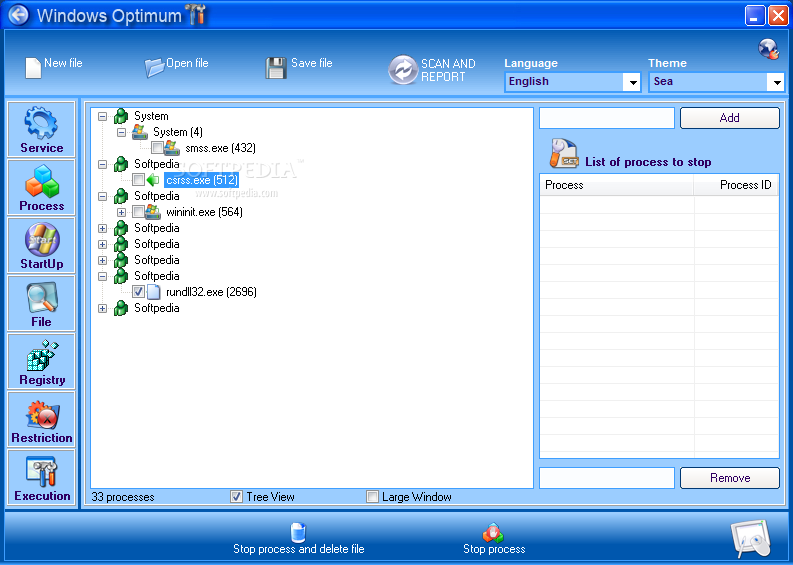Disable the Tree View checkbox

pos(236,497)
